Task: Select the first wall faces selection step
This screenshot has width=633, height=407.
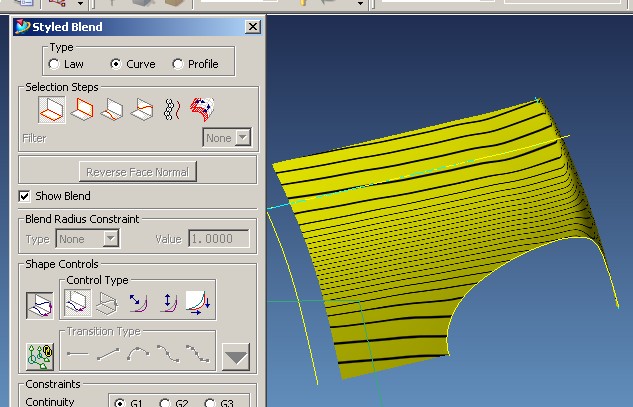Action: (x=52, y=109)
